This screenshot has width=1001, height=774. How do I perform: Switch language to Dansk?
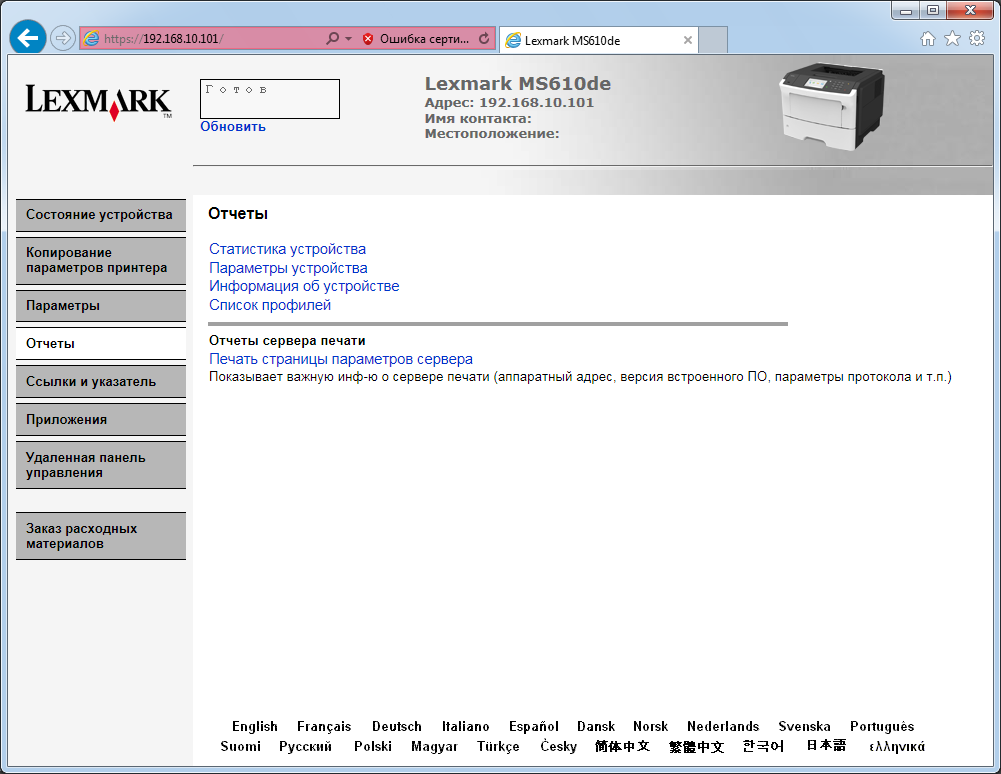(x=596, y=727)
